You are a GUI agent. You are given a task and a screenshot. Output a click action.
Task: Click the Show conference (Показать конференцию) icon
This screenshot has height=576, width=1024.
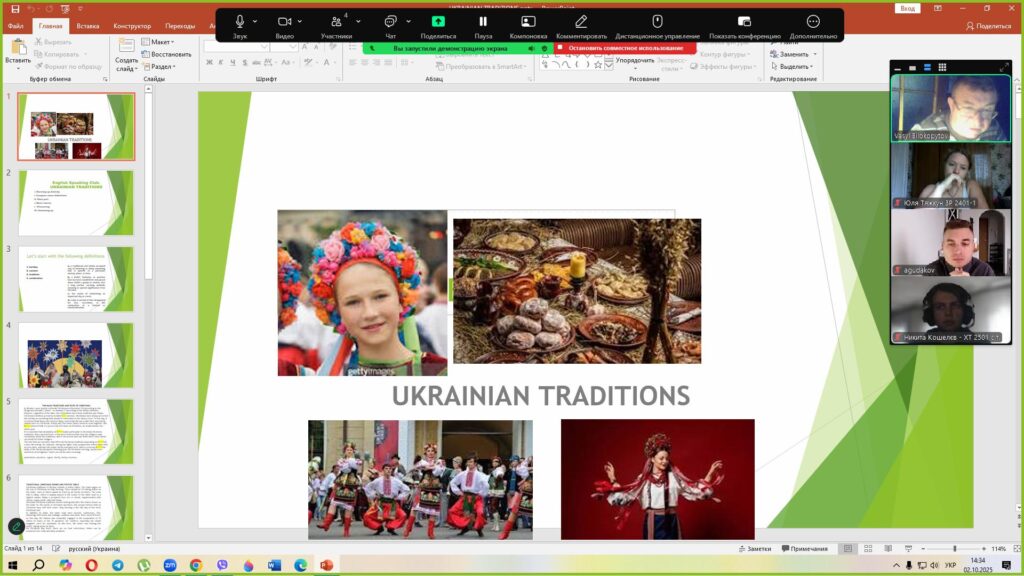pyautogui.click(x=744, y=21)
